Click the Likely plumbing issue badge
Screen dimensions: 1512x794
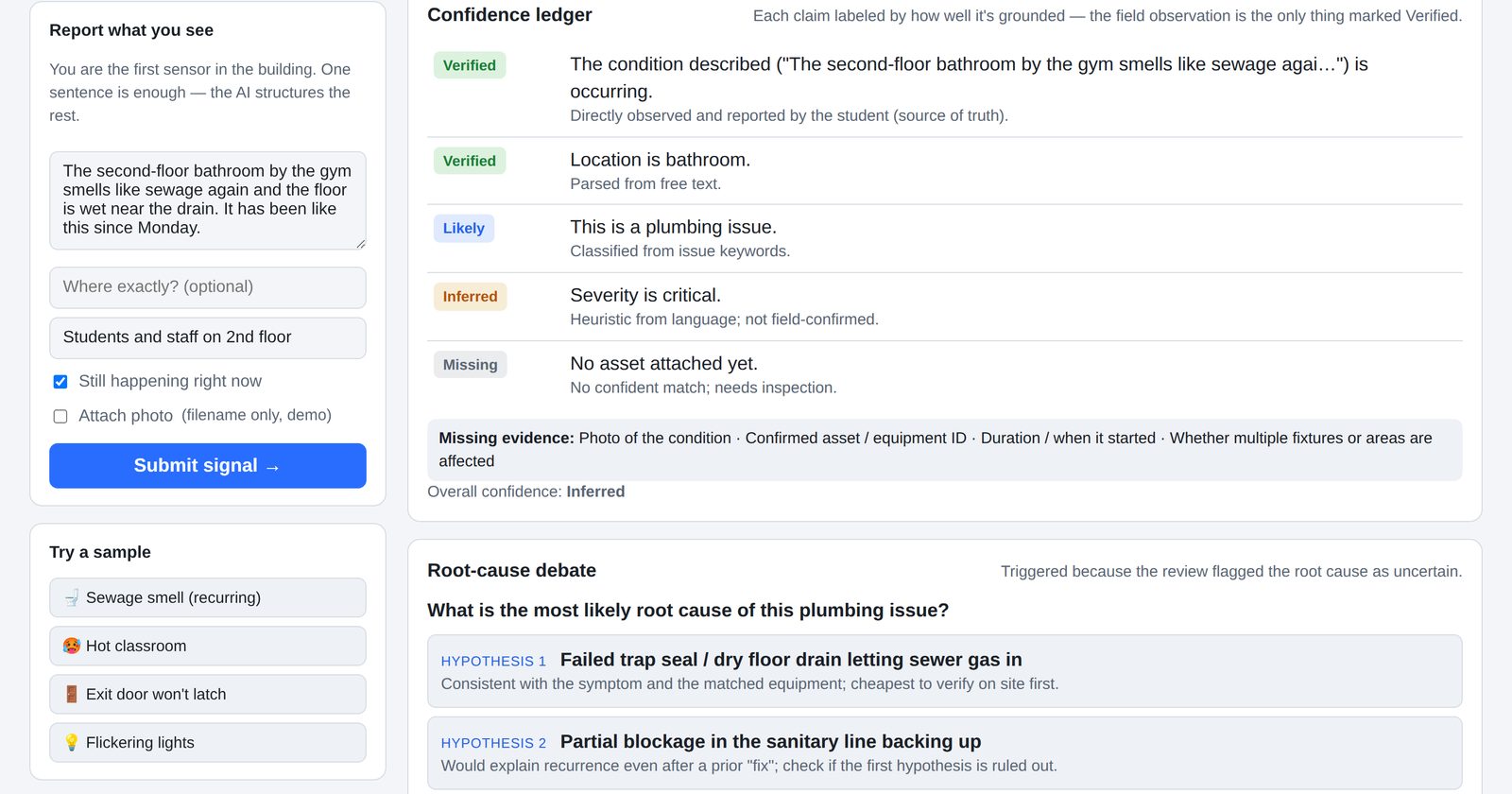coord(464,229)
